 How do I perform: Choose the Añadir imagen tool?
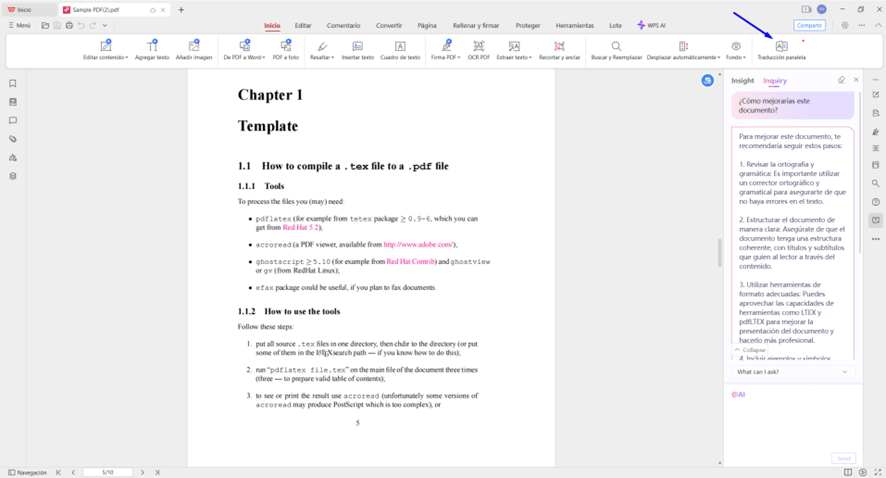(194, 50)
